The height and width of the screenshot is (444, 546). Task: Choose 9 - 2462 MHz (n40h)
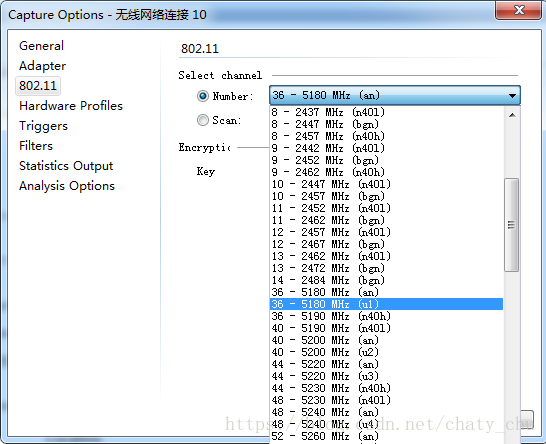tap(387, 172)
